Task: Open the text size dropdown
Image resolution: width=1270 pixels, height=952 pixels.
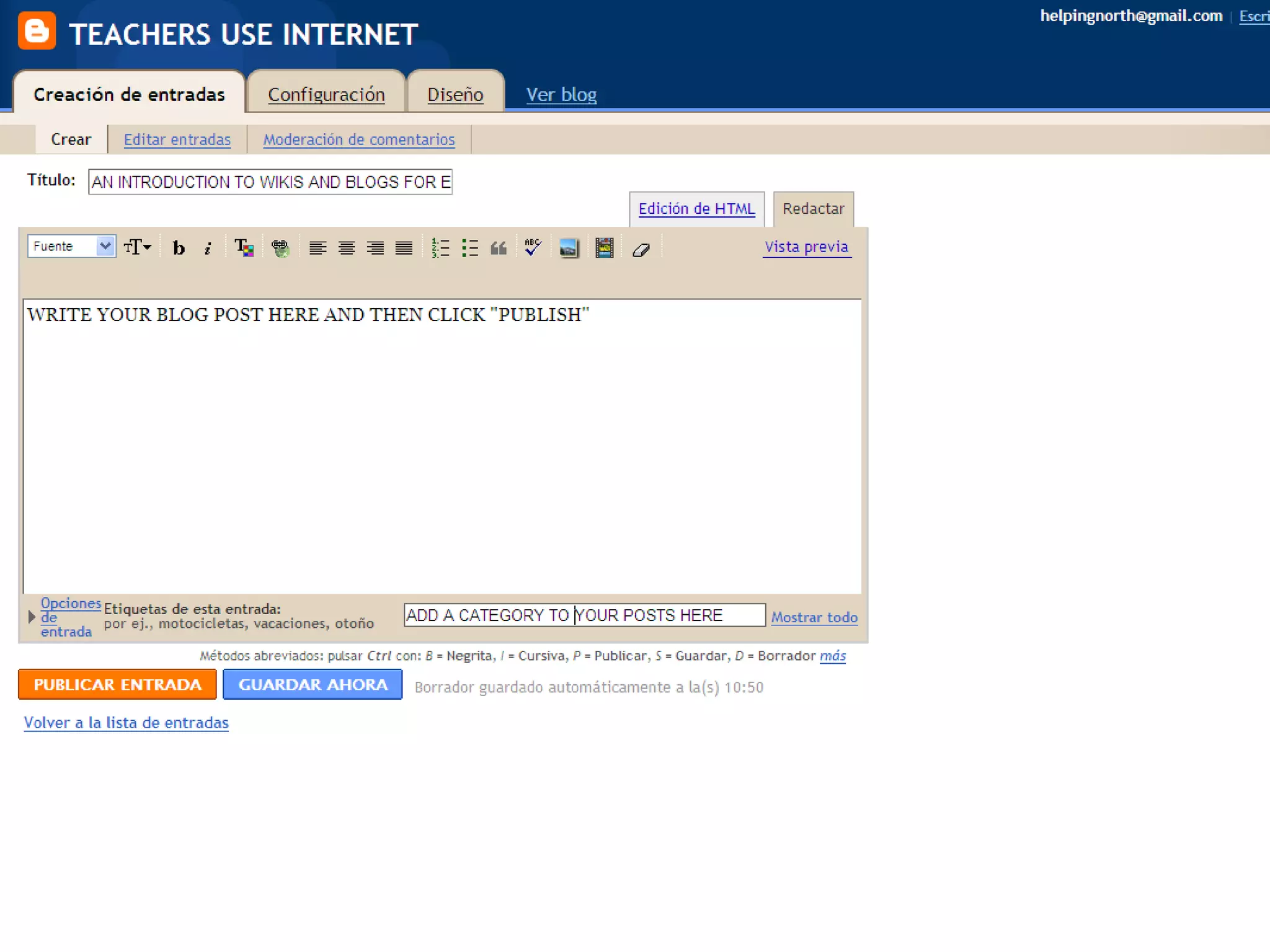Action: 137,247
